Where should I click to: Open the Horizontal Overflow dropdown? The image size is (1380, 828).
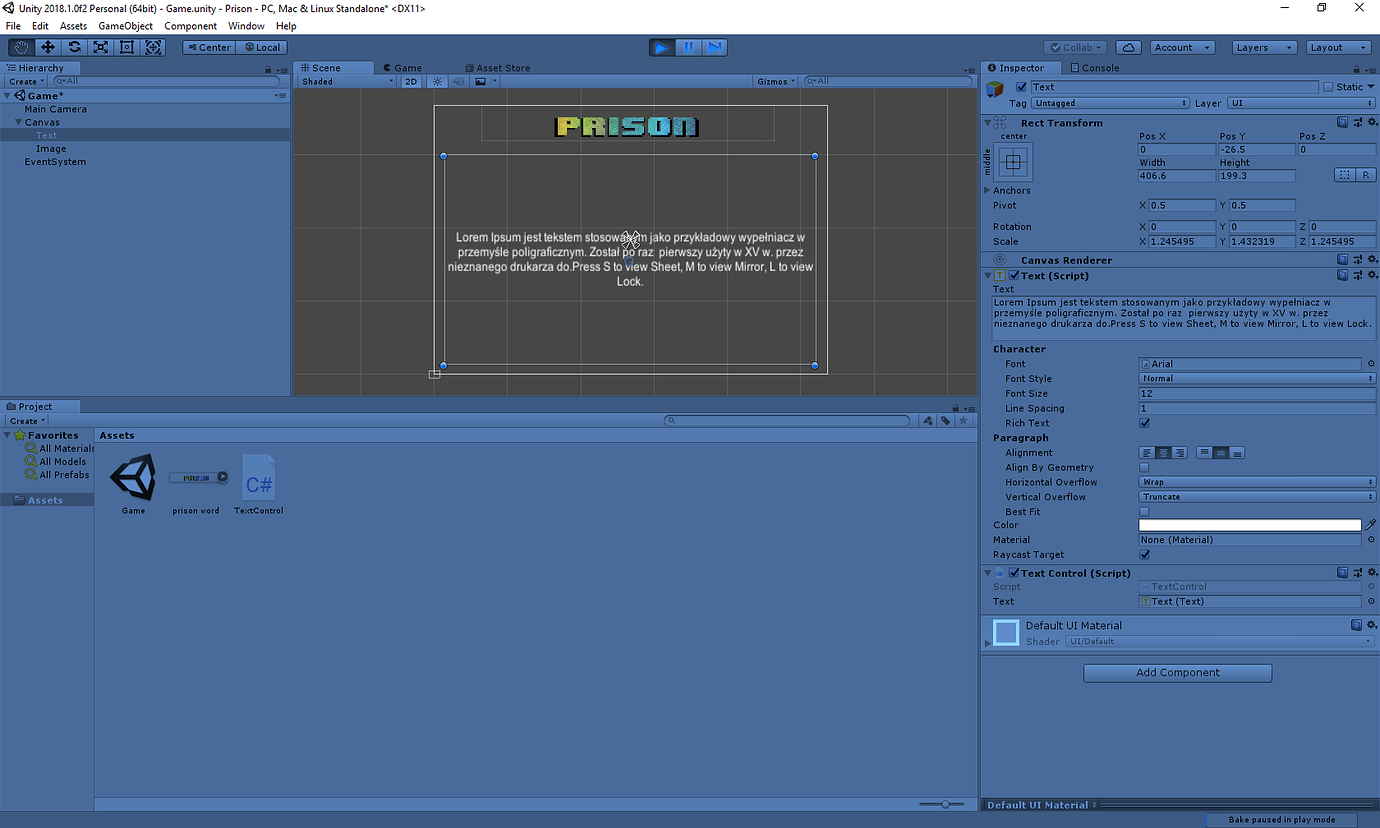[1257, 482]
